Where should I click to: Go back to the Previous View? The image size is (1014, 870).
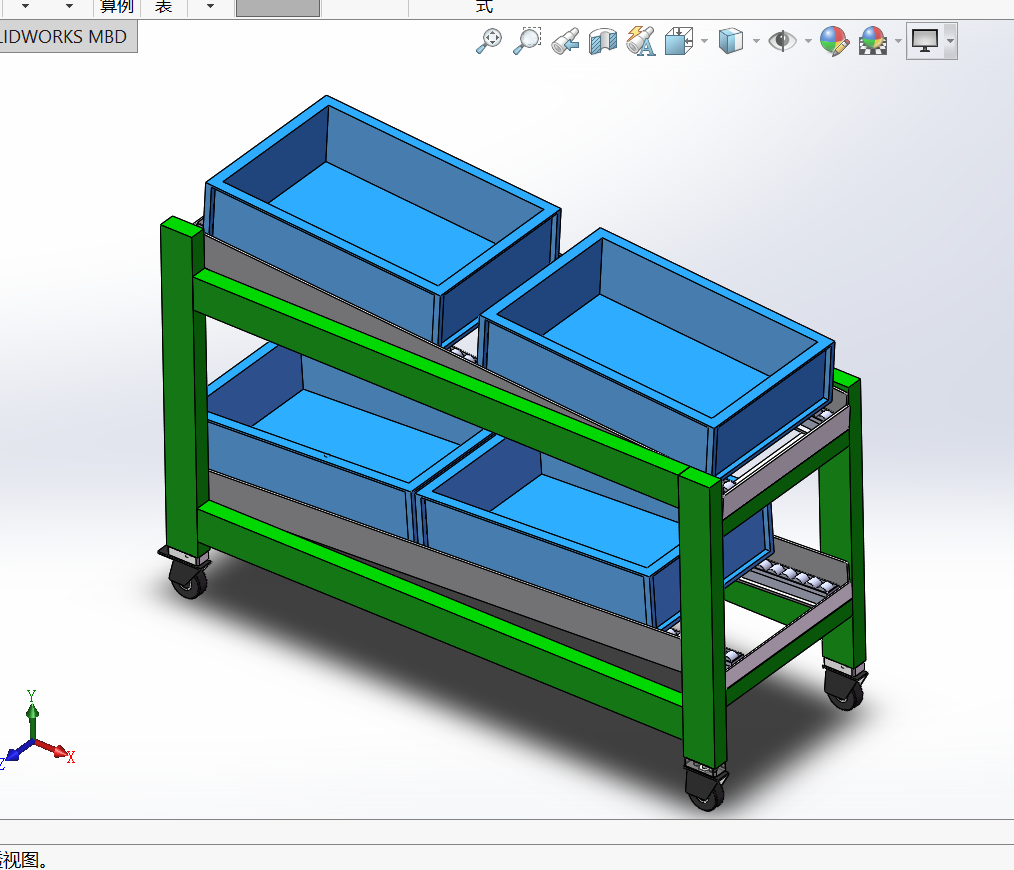click(x=565, y=41)
